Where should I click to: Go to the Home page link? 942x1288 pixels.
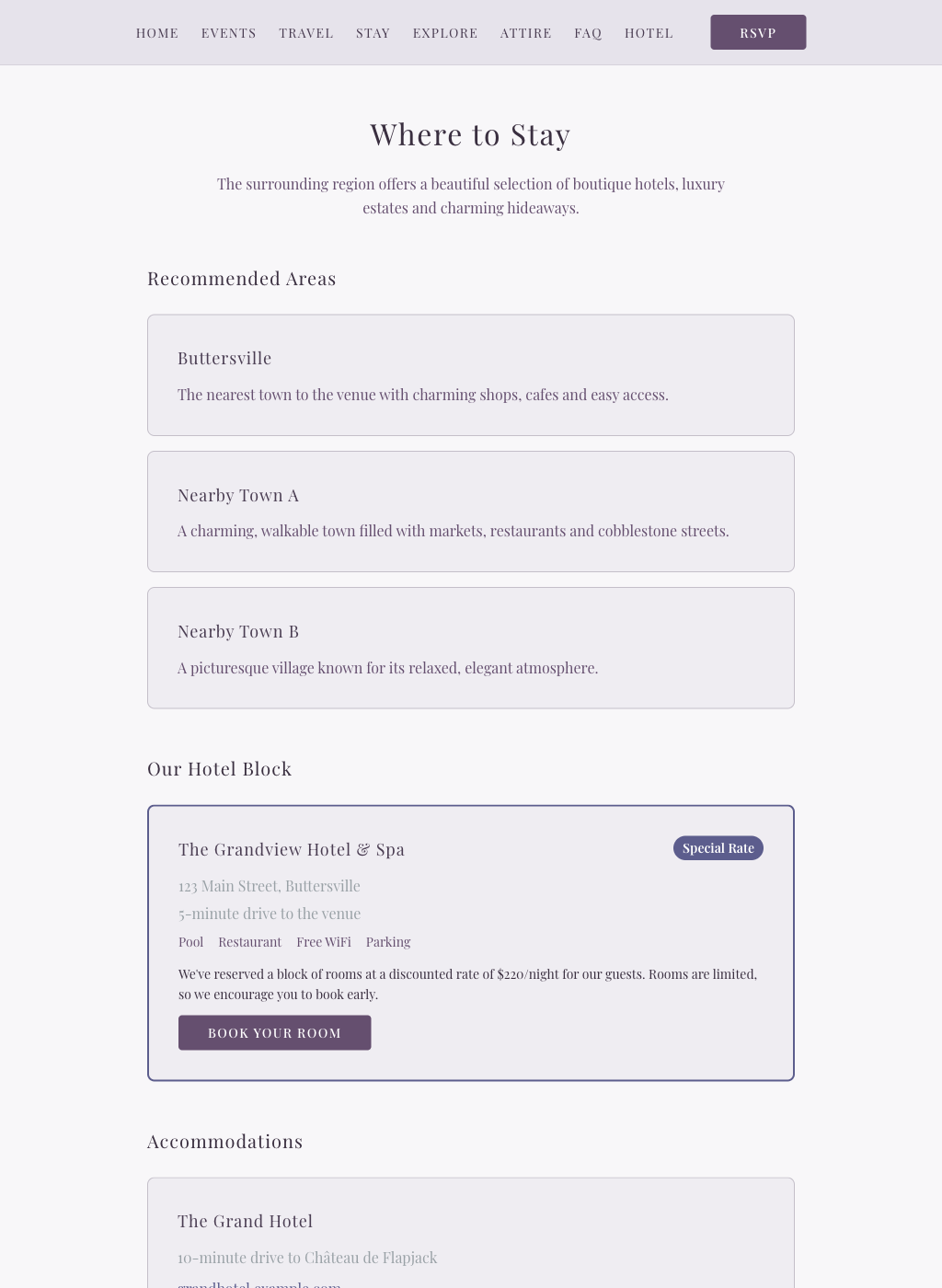click(x=157, y=33)
